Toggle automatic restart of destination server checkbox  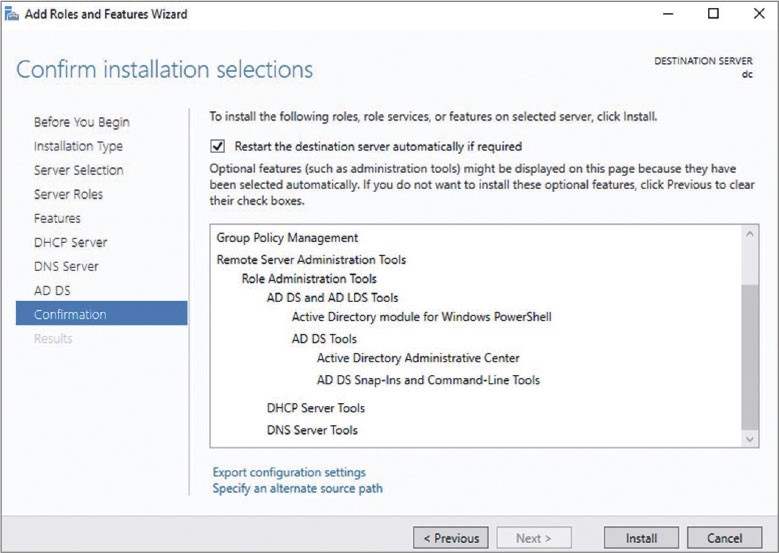point(218,146)
